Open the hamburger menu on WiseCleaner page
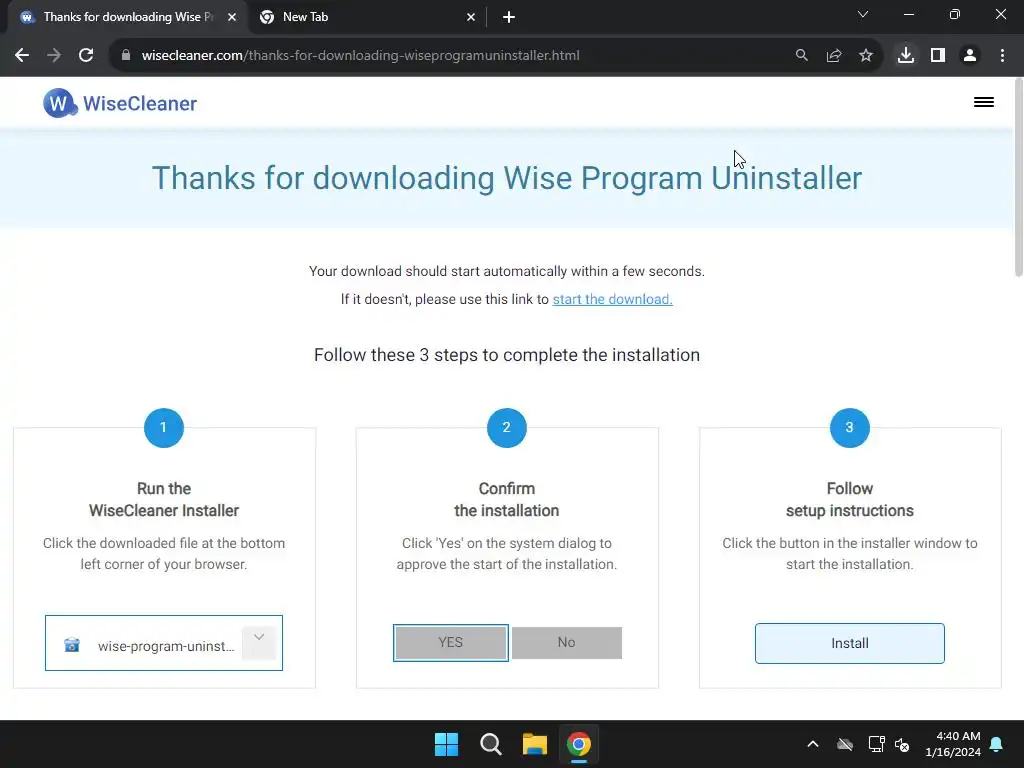The height and width of the screenshot is (768, 1024). click(984, 102)
